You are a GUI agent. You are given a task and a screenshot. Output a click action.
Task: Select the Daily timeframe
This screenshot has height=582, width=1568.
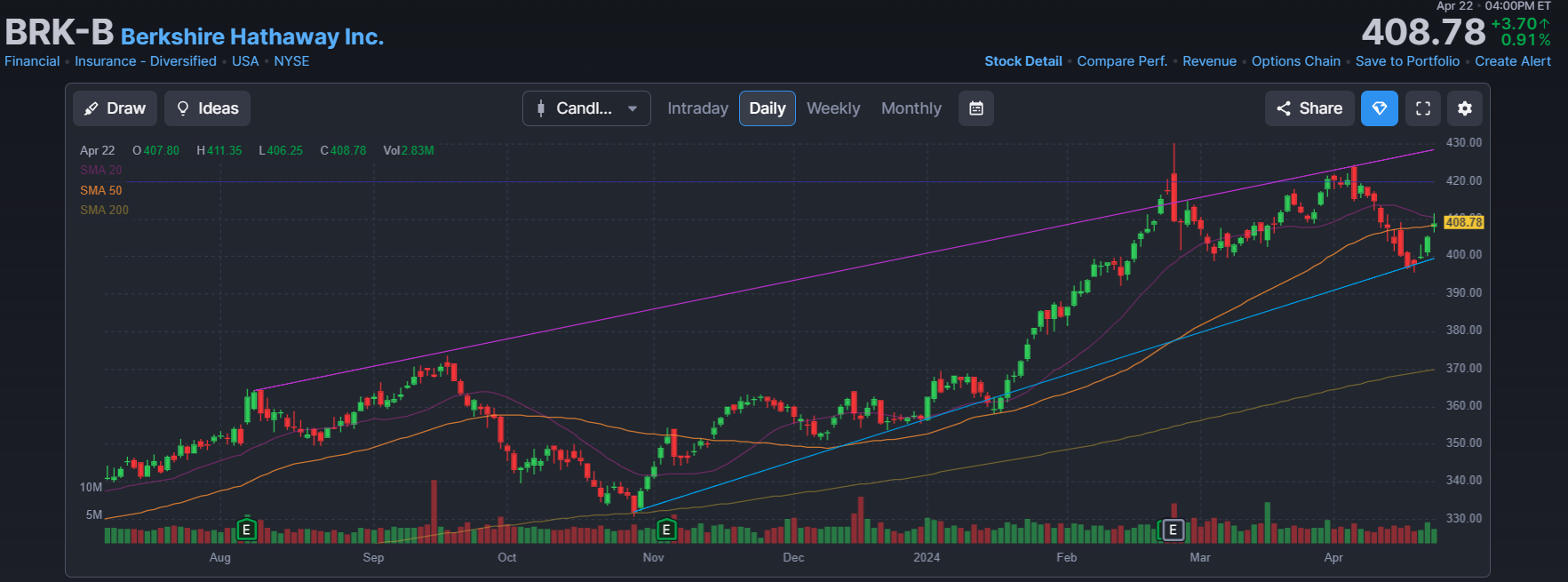(768, 108)
